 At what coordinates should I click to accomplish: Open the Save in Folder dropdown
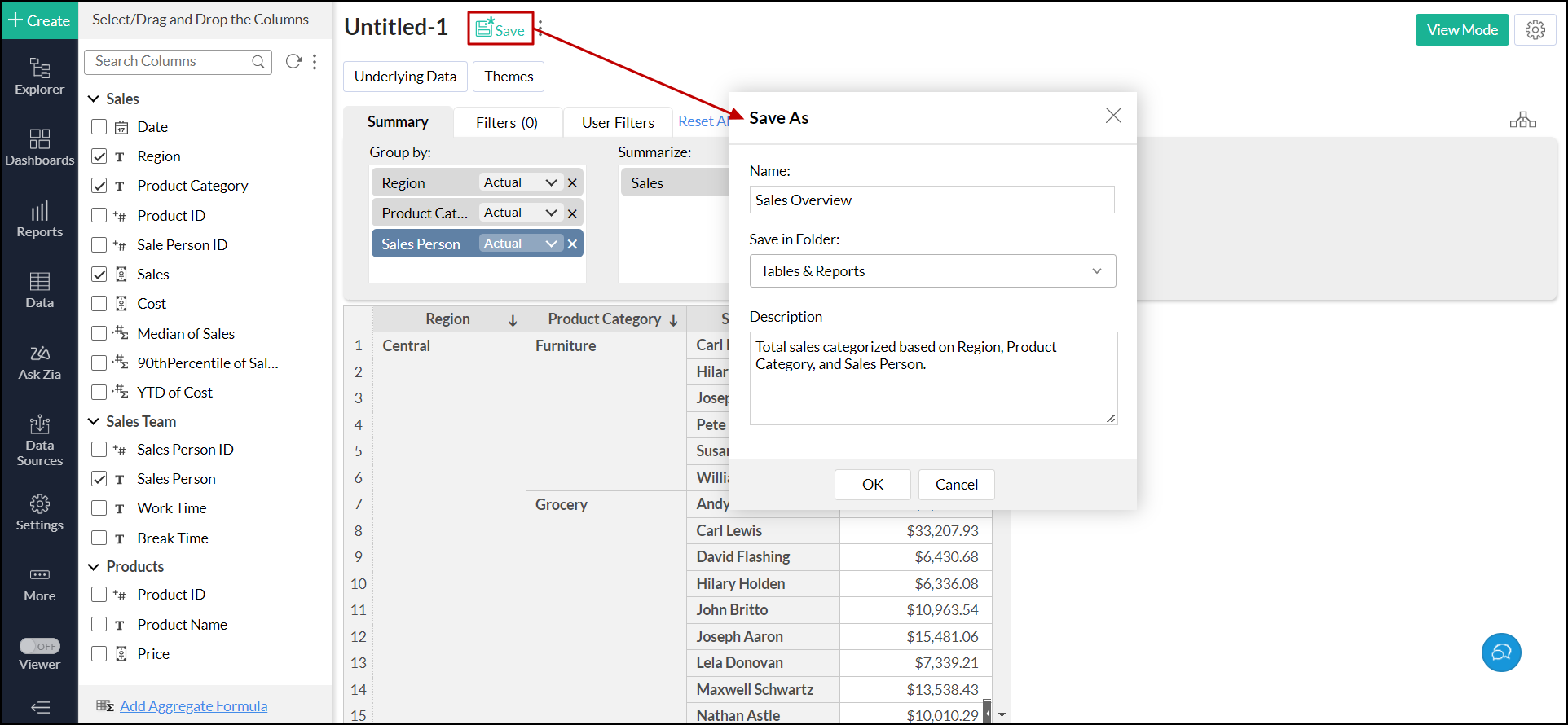932,271
